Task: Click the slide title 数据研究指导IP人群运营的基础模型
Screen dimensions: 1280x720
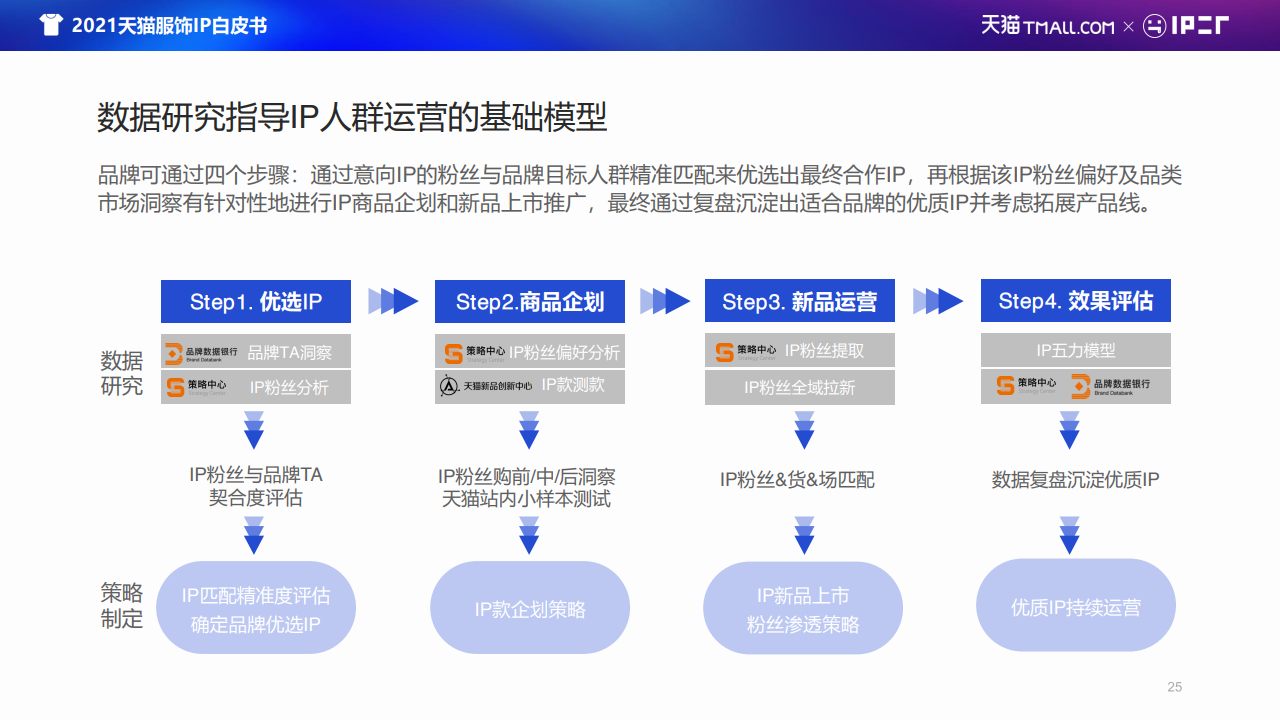Action: 352,118
